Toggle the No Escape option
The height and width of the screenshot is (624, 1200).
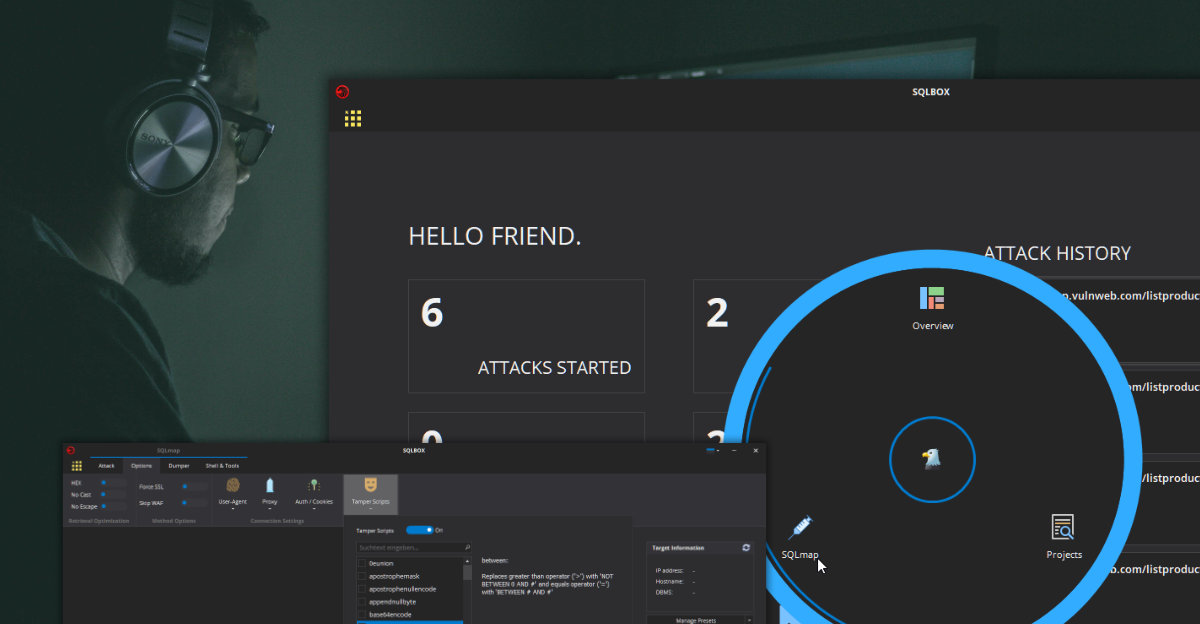coord(114,506)
